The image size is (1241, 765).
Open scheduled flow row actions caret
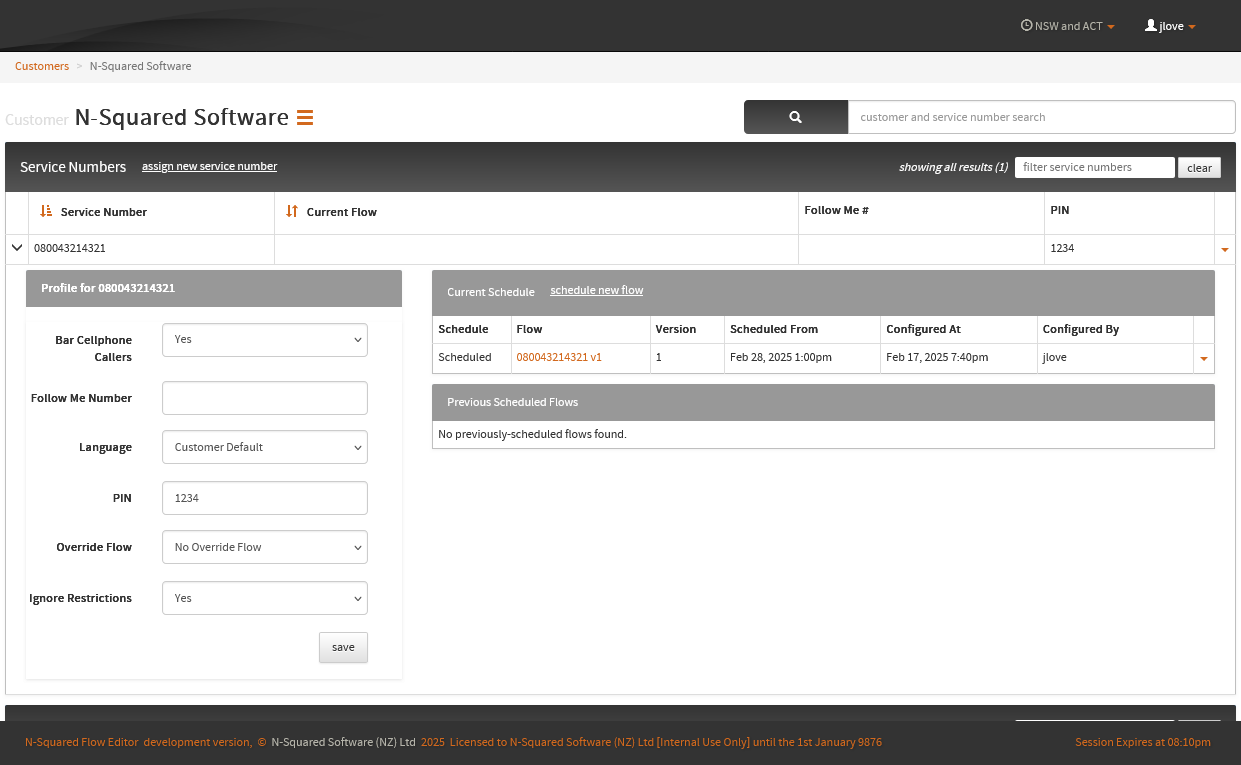(1203, 358)
